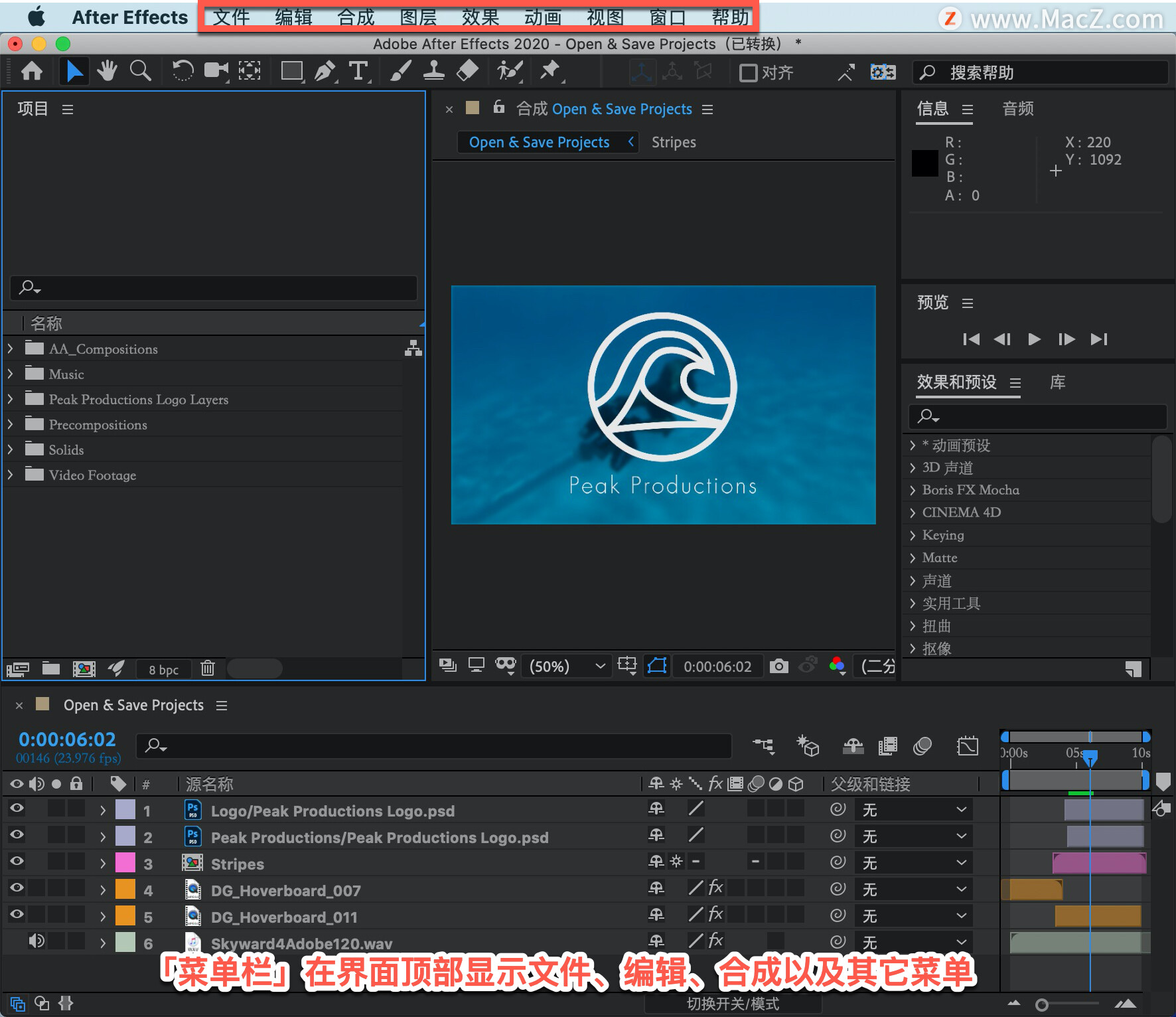
Task: Take a snapshot with the camera icon
Action: (x=779, y=666)
